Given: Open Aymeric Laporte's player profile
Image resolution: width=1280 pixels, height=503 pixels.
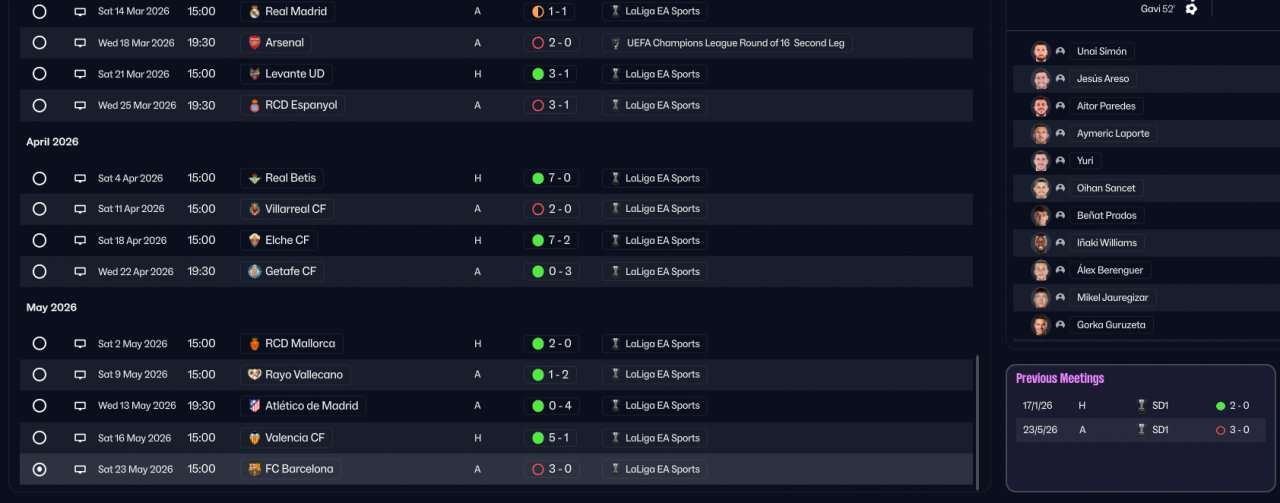Looking at the screenshot, I should [x=1113, y=133].
